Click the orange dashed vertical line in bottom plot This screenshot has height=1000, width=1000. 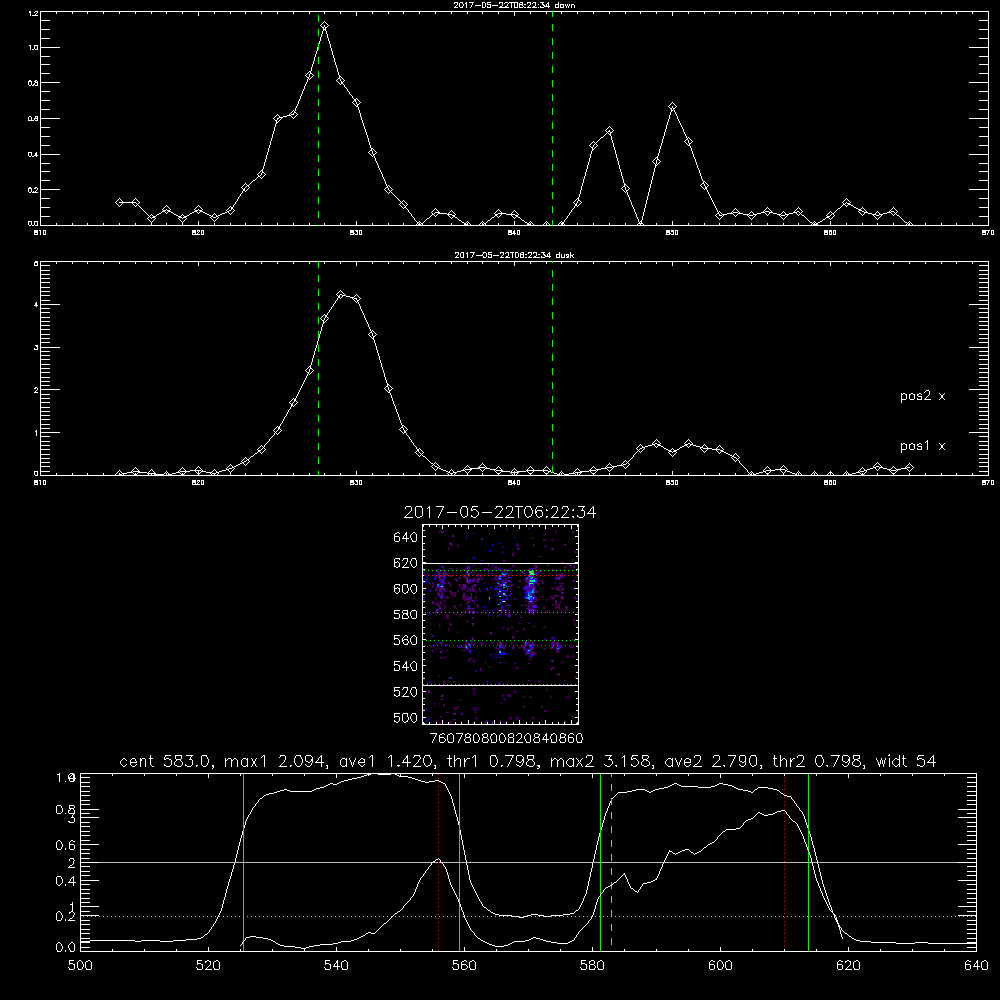612,862
